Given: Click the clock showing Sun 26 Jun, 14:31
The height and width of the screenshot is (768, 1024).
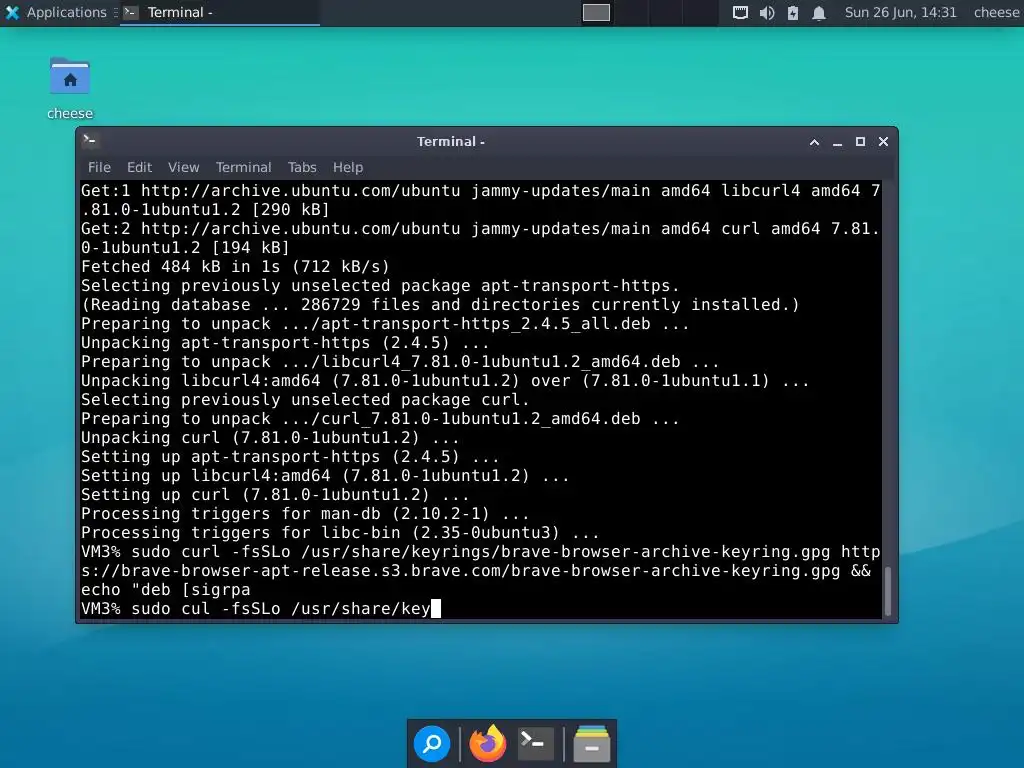Looking at the screenshot, I should coord(900,12).
